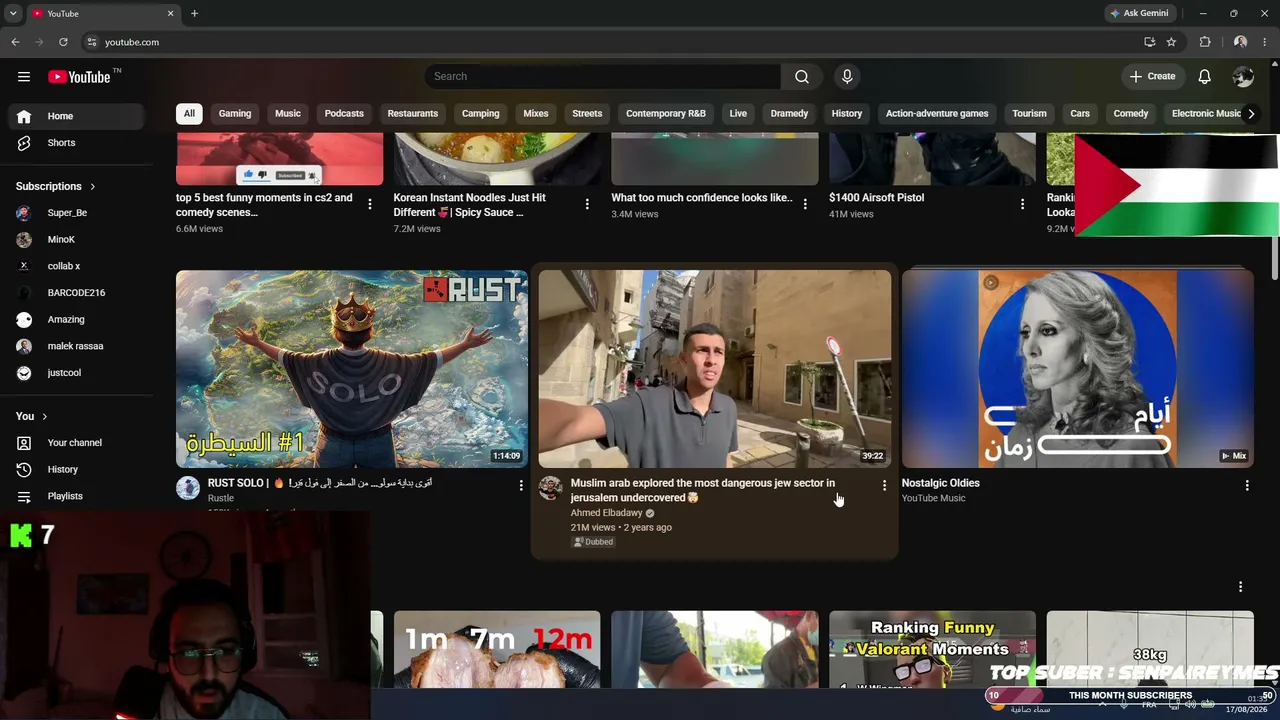Open the Super_Be subscription channel
Screen dimensions: 1280x720
tap(77, 213)
